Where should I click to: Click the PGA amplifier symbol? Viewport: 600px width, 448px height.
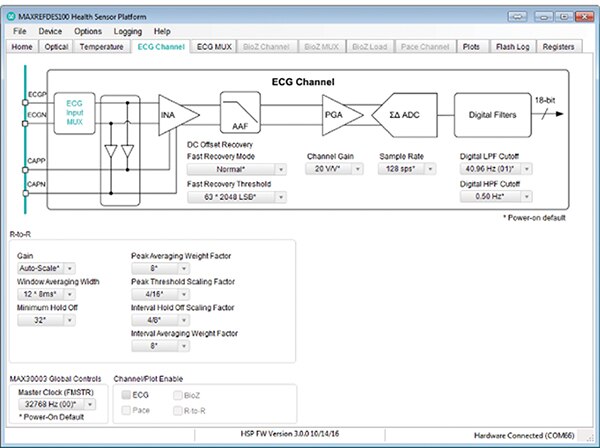[x=333, y=113]
